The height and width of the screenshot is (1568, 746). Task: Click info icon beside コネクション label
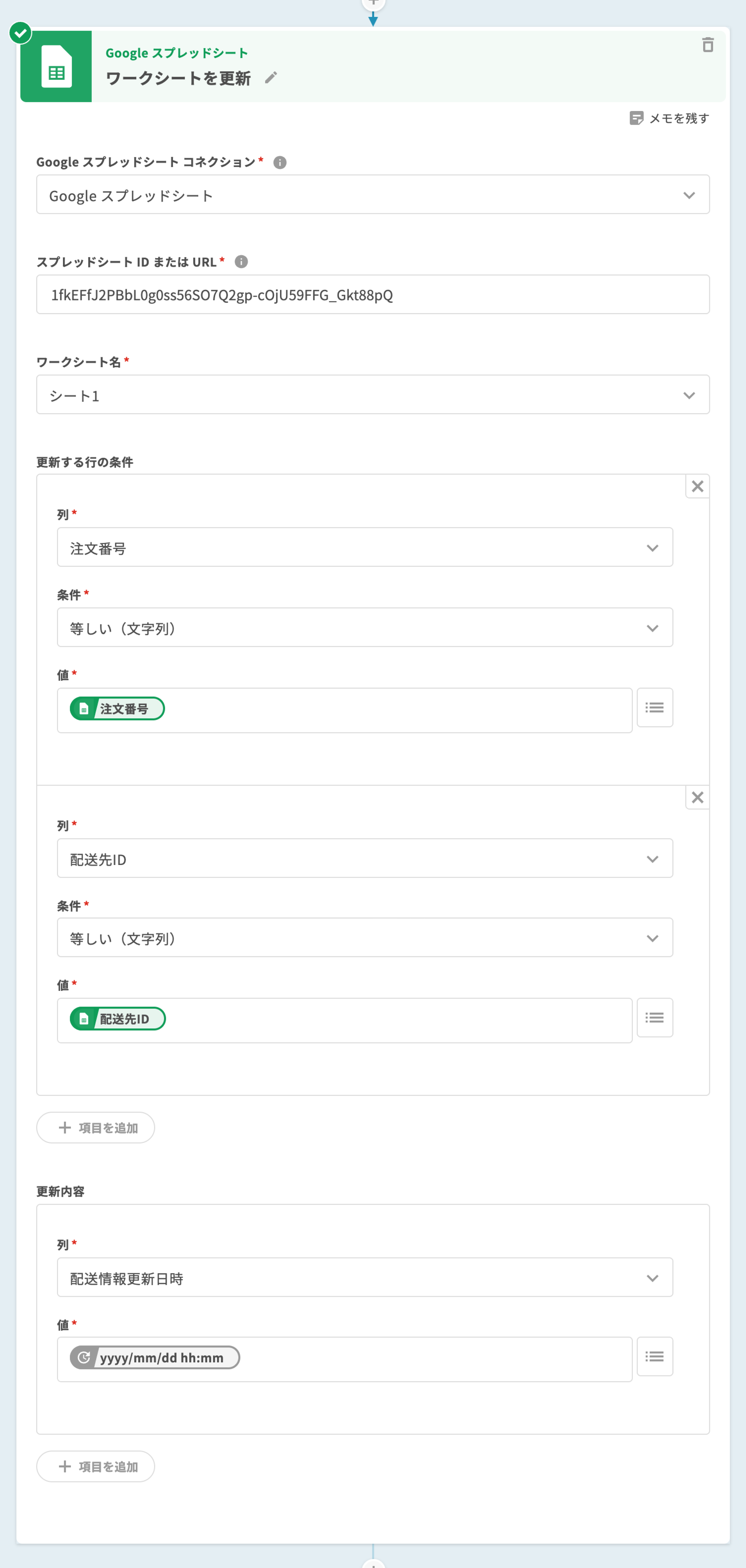pos(279,163)
